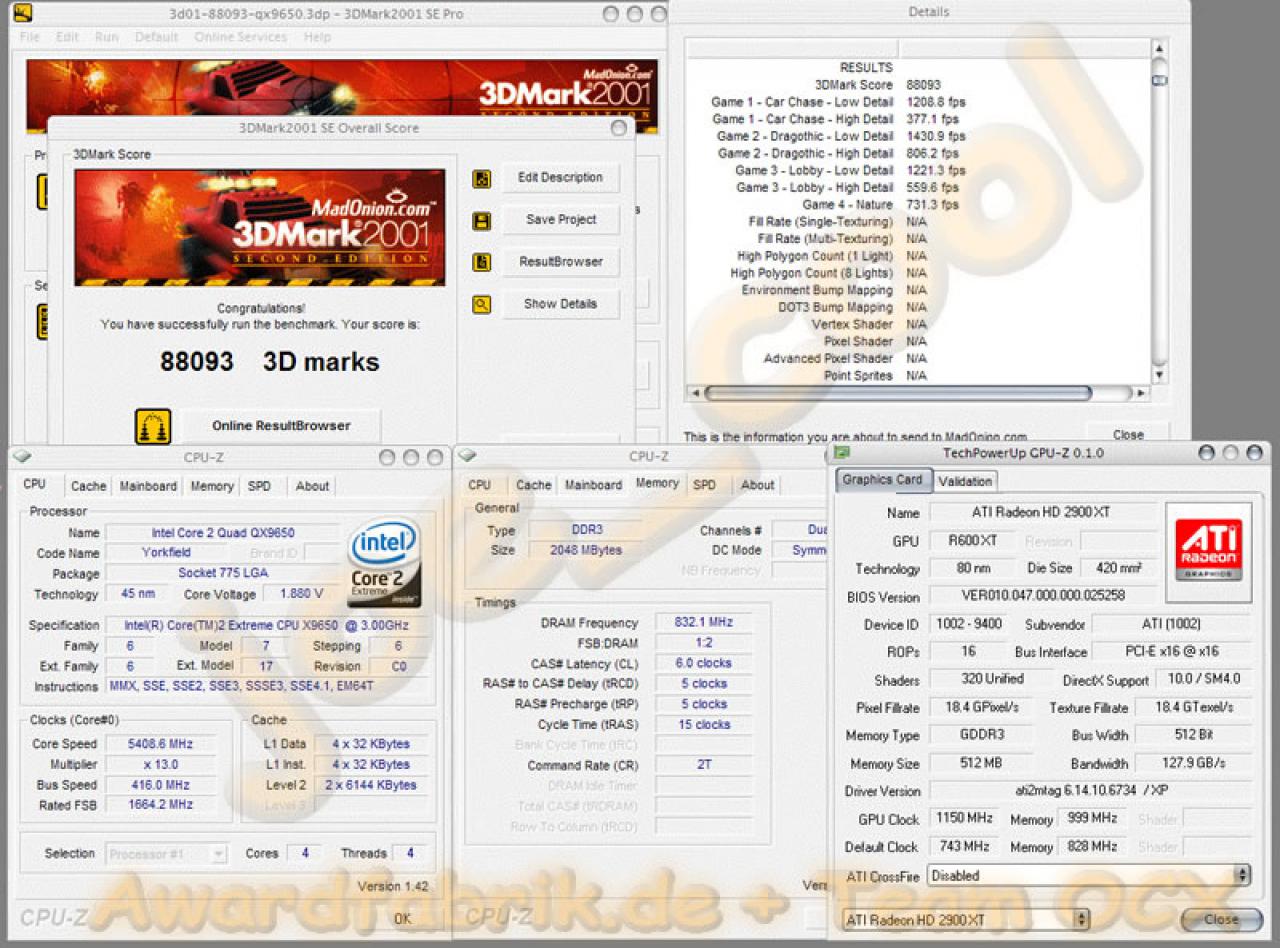Open the graphics card selector dropdown in GPU-Z
Screen dimensions: 1280x948
(966, 919)
